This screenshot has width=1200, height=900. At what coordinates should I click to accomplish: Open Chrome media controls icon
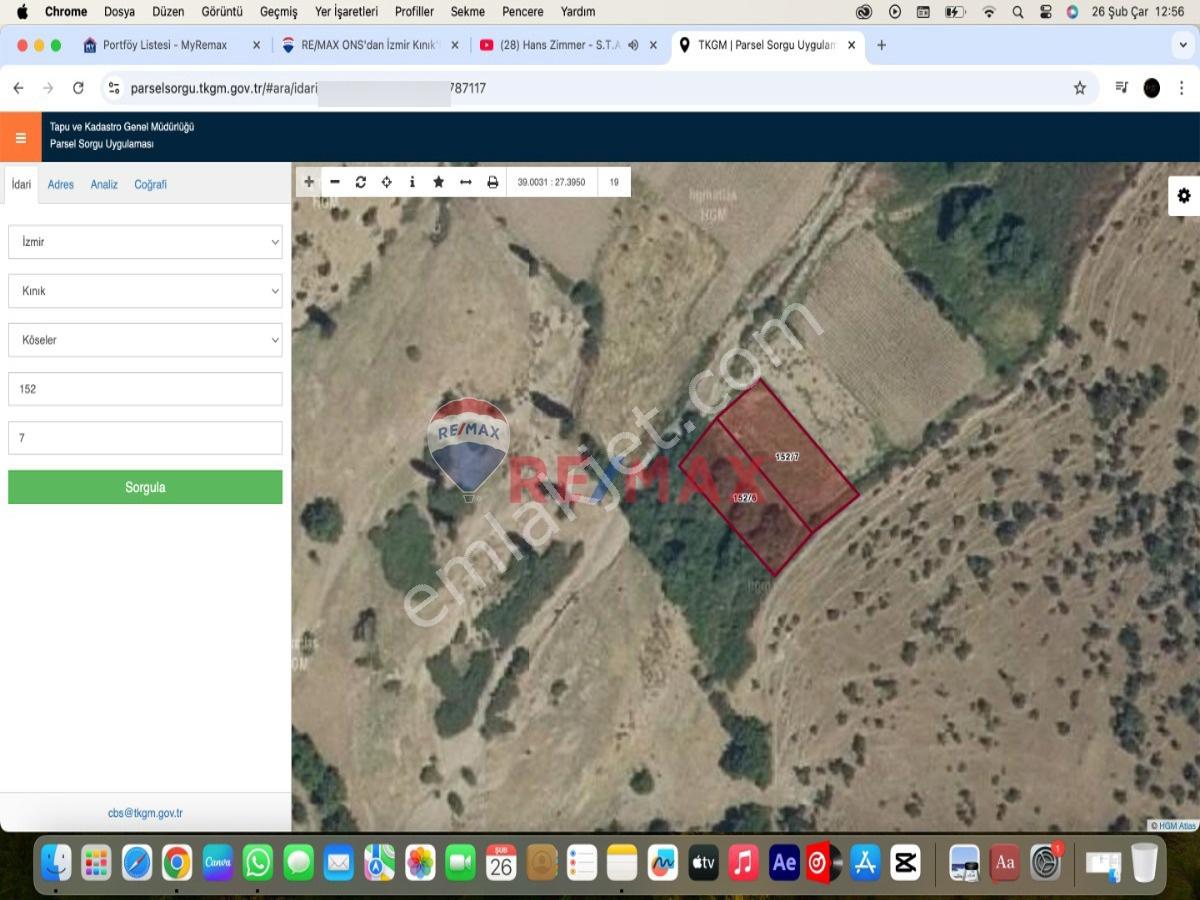(1122, 88)
